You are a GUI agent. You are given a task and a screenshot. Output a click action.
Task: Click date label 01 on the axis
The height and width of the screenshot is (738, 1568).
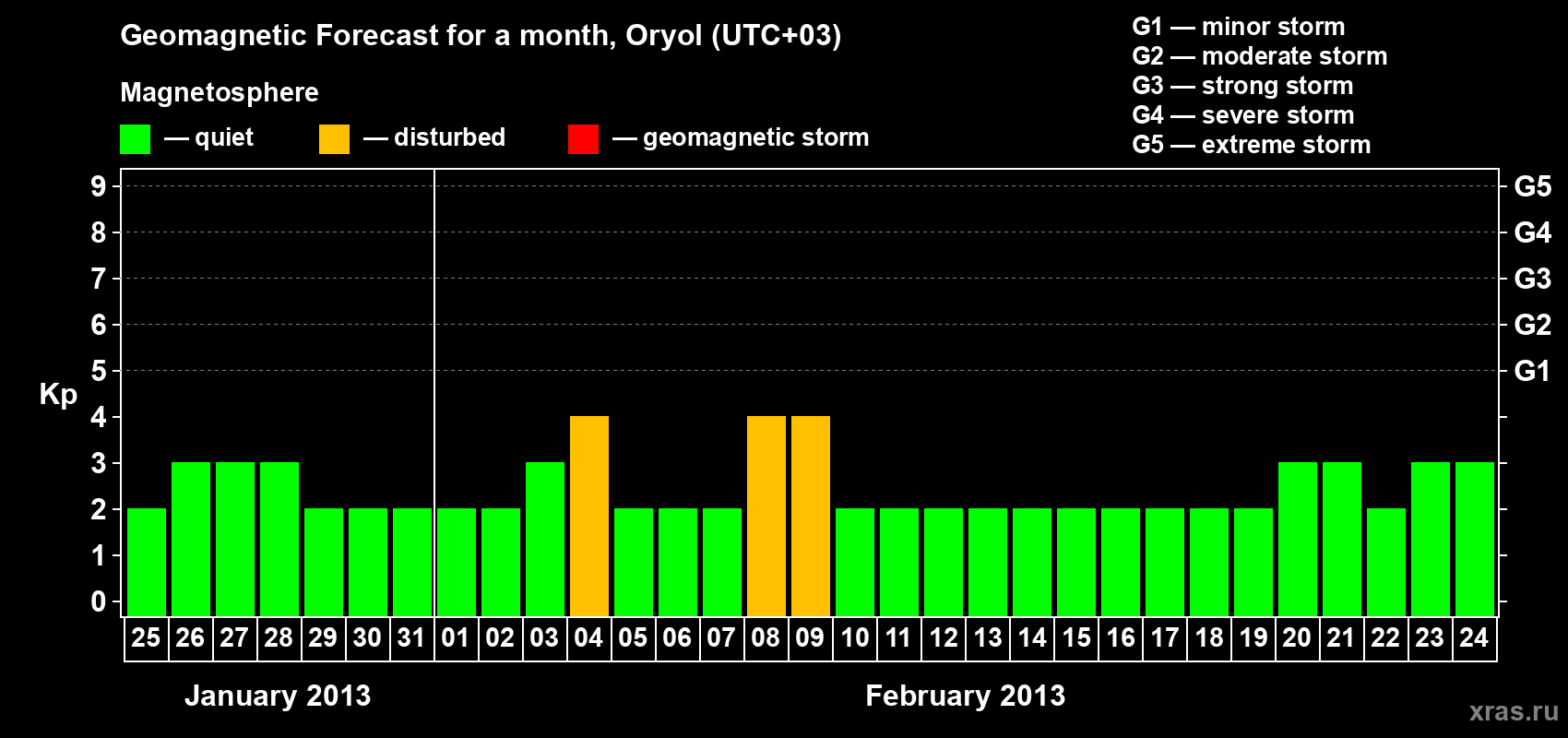point(456,637)
